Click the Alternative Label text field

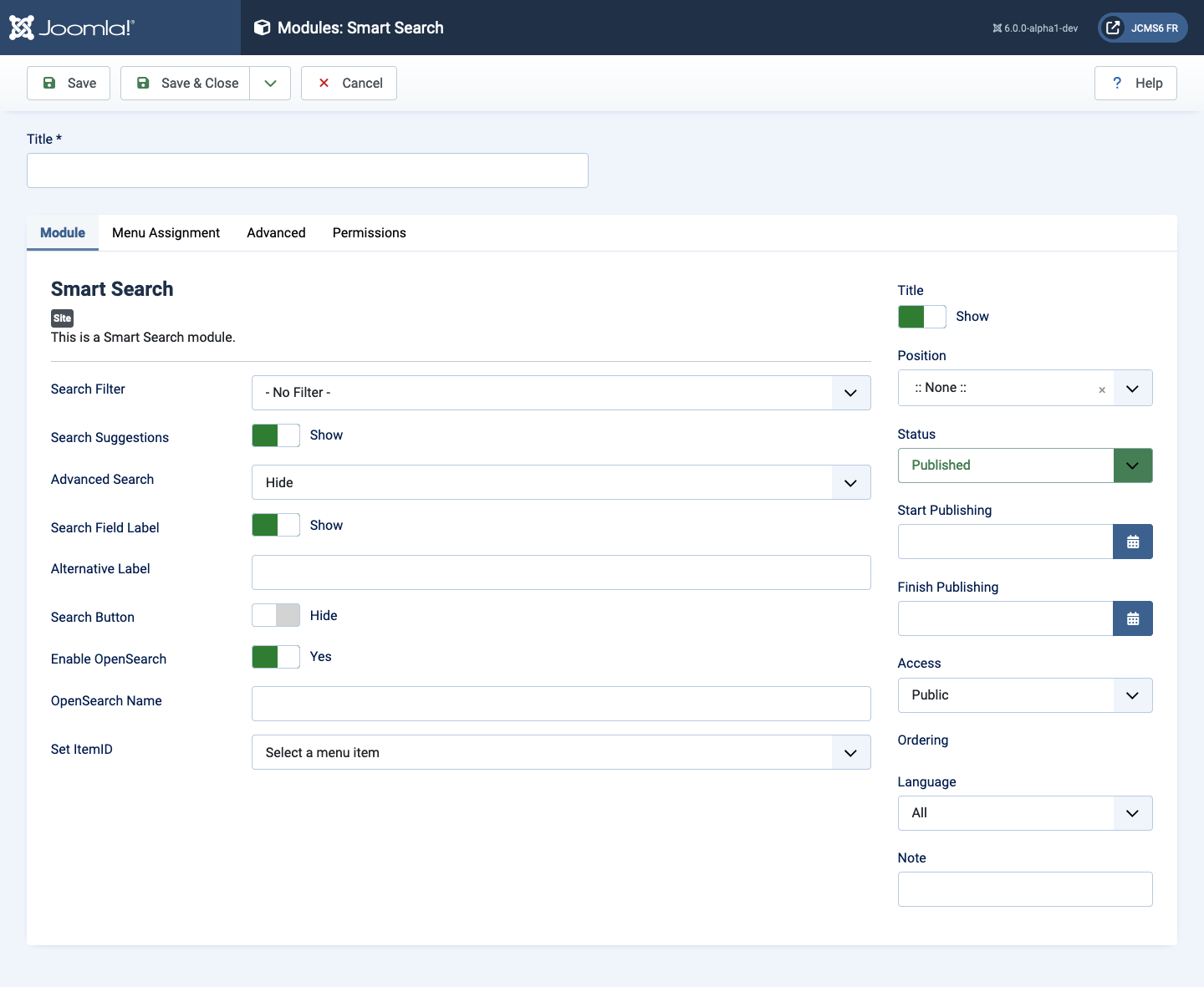[561, 572]
